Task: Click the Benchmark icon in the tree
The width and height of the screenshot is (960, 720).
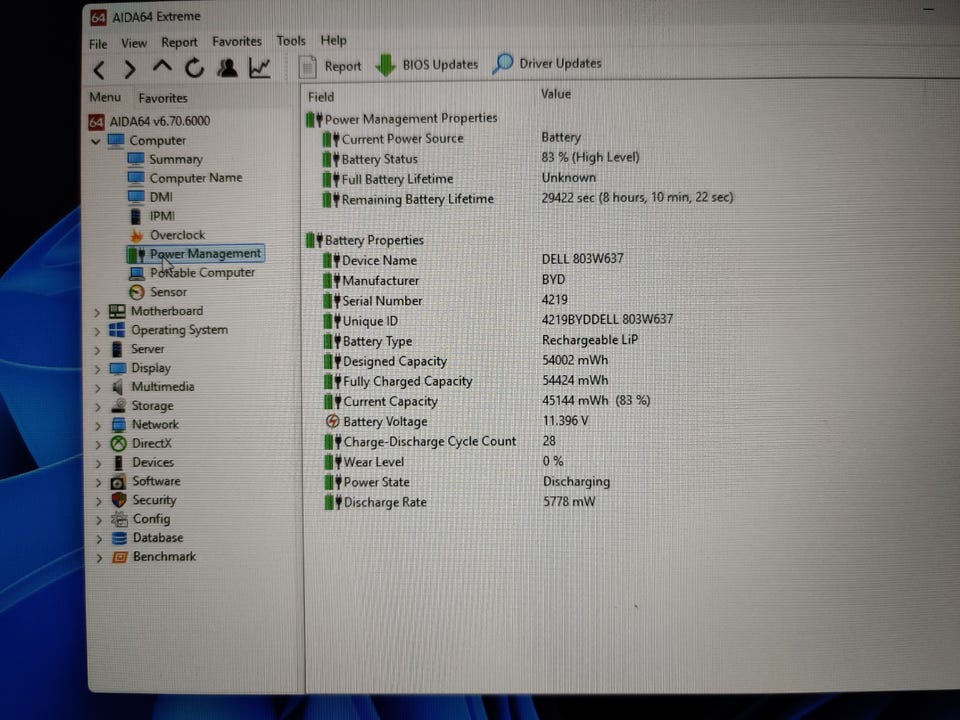Action: point(120,557)
